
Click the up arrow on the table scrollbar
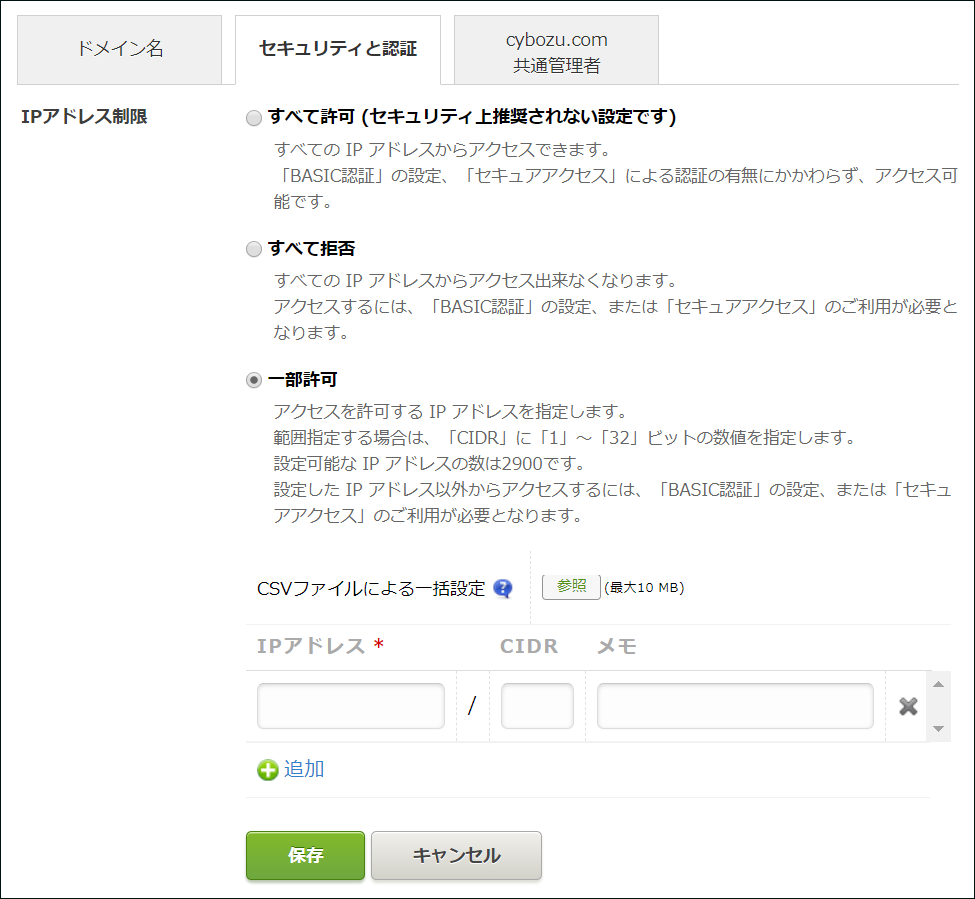(936, 683)
